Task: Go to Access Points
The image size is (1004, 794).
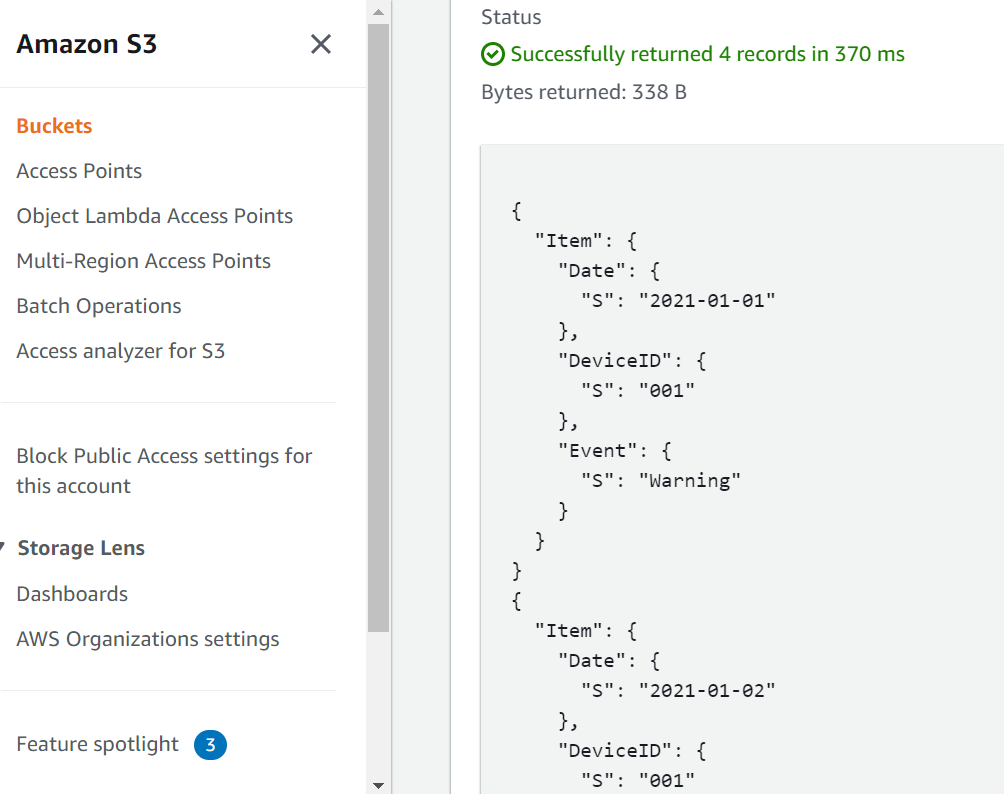Action: point(79,171)
